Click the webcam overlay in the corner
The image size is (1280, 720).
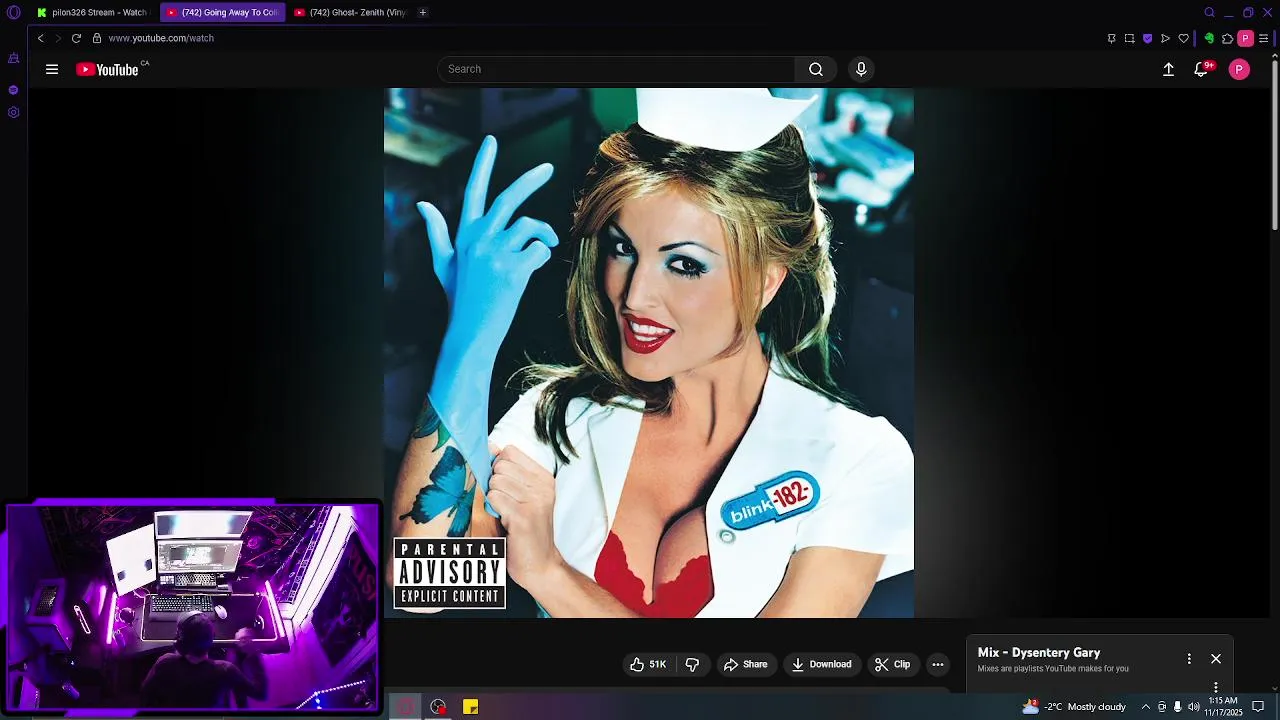(x=192, y=606)
